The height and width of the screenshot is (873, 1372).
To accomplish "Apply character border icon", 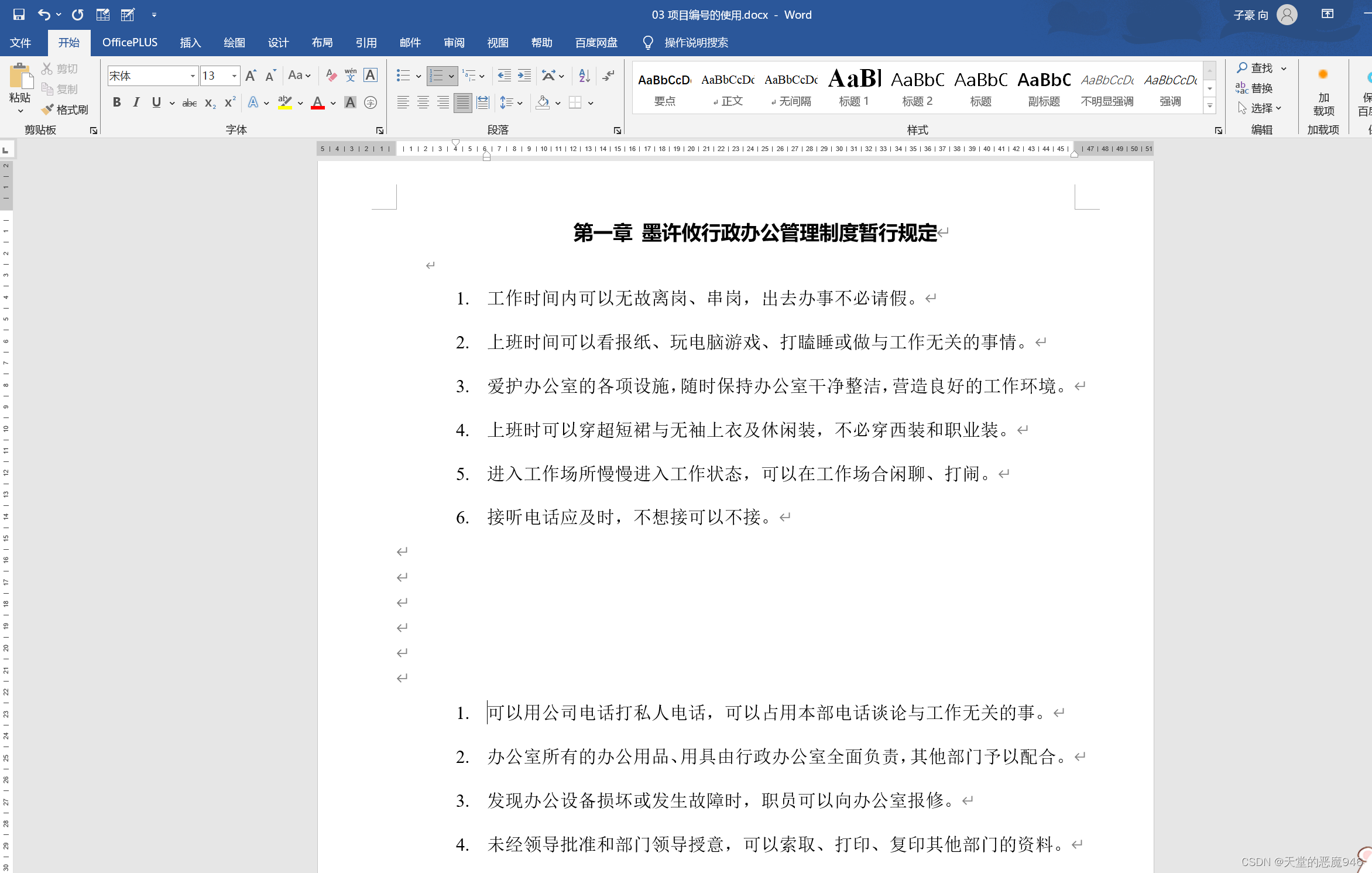I will (x=371, y=76).
